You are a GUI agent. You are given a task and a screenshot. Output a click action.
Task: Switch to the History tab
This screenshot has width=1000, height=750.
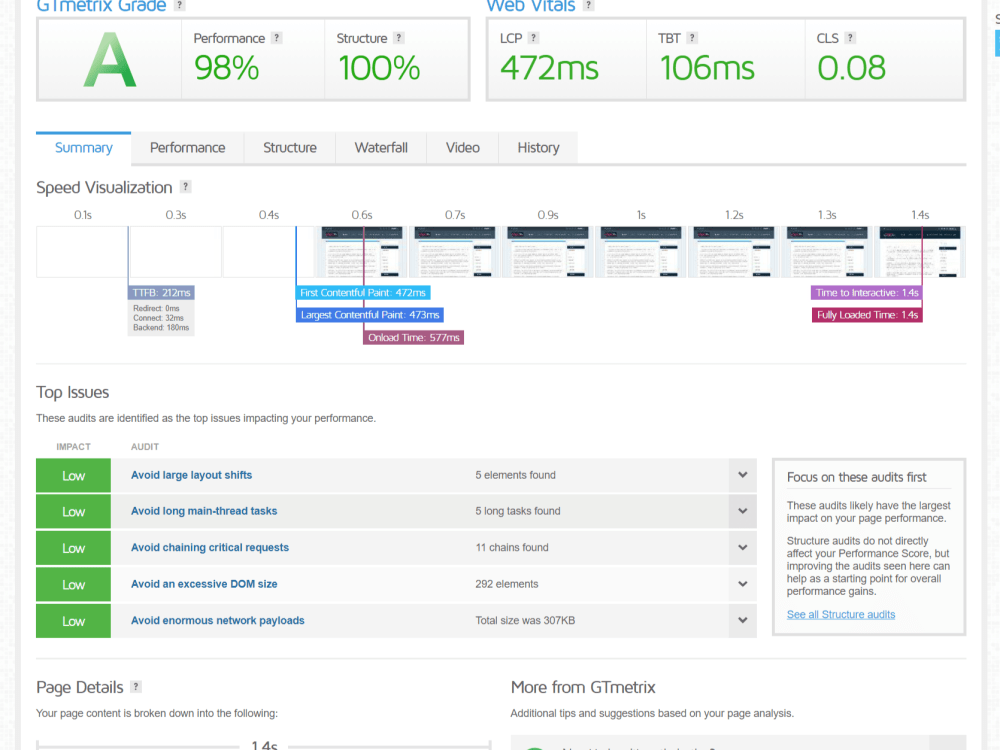538,148
